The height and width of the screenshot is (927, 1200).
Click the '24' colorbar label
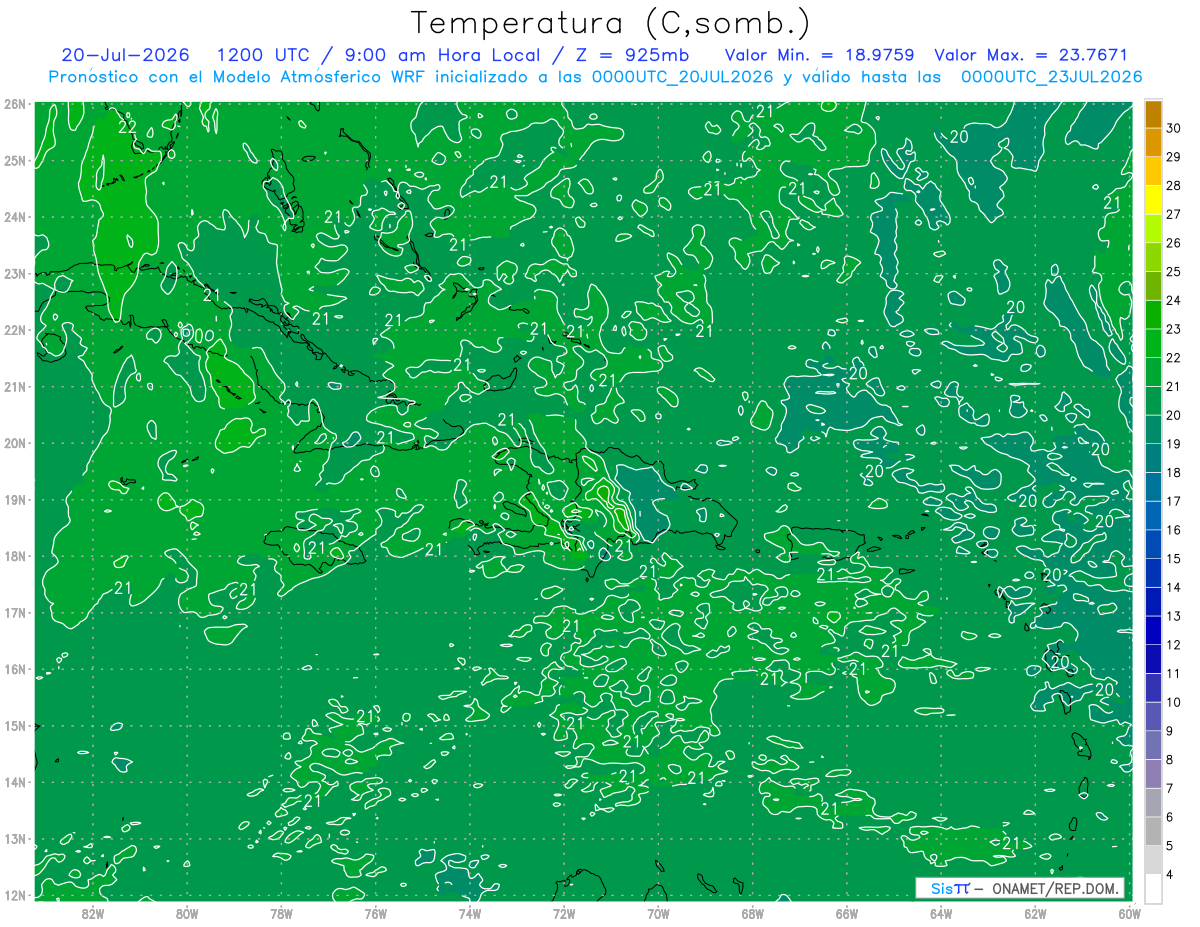click(x=1173, y=300)
